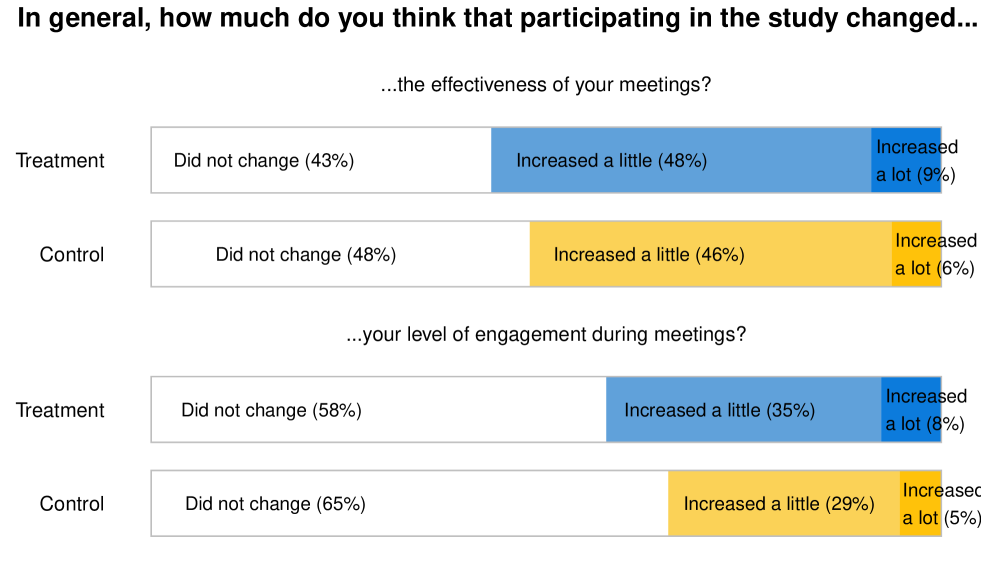Click the orange 'Increased a lot (6%)' segment
996x579 pixels.
[x=916, y=255]
